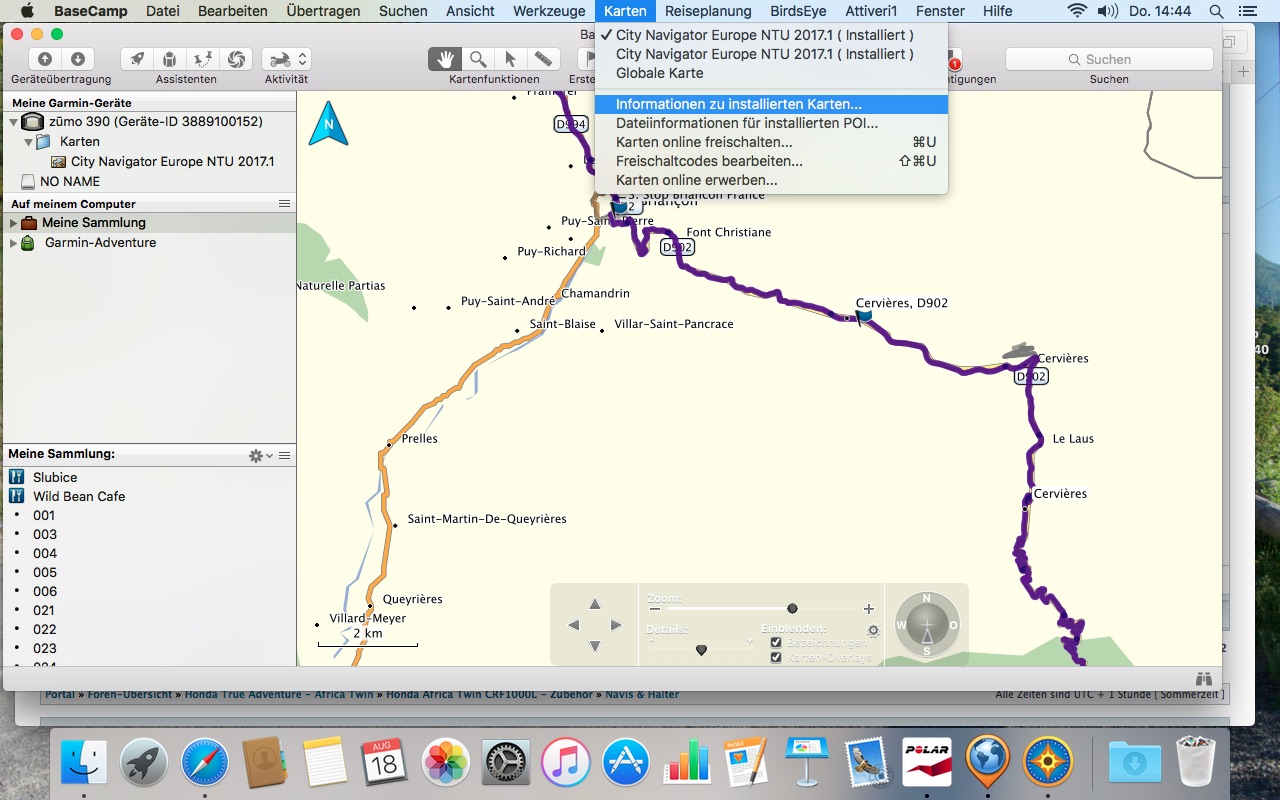Open the Reiseplanung menu
Screen dimensions: 1280x800
point(707,11)
